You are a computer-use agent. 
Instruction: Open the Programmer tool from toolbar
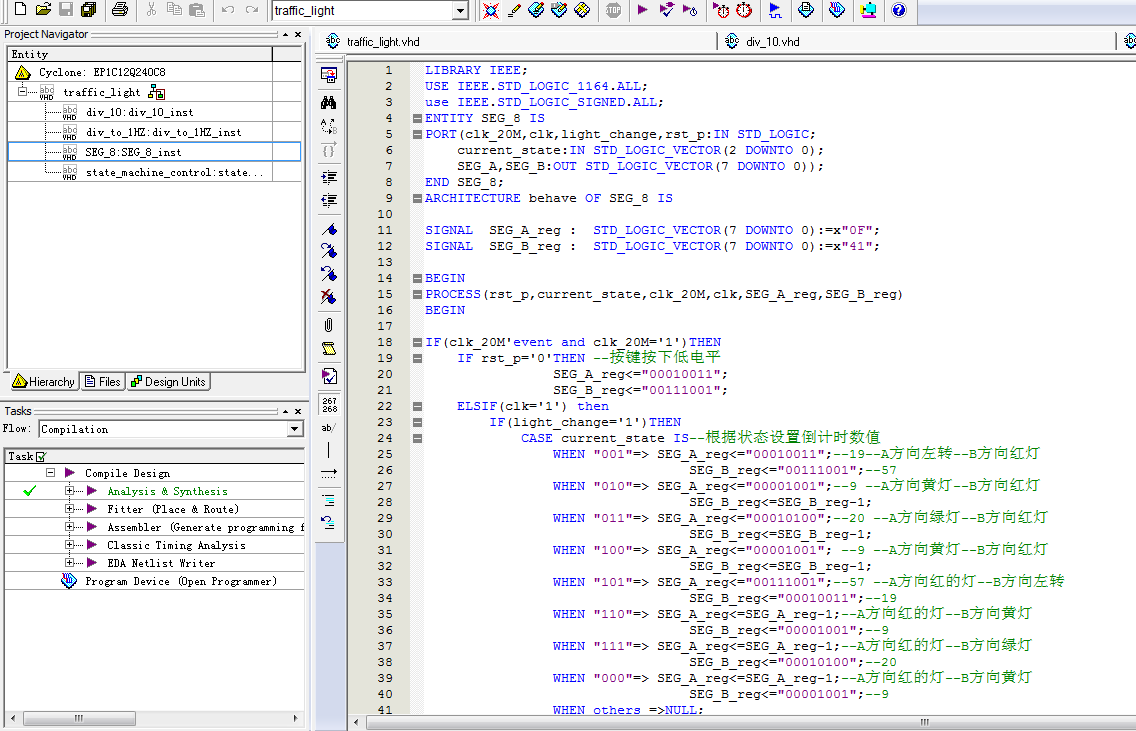click(x=837, y=10)
